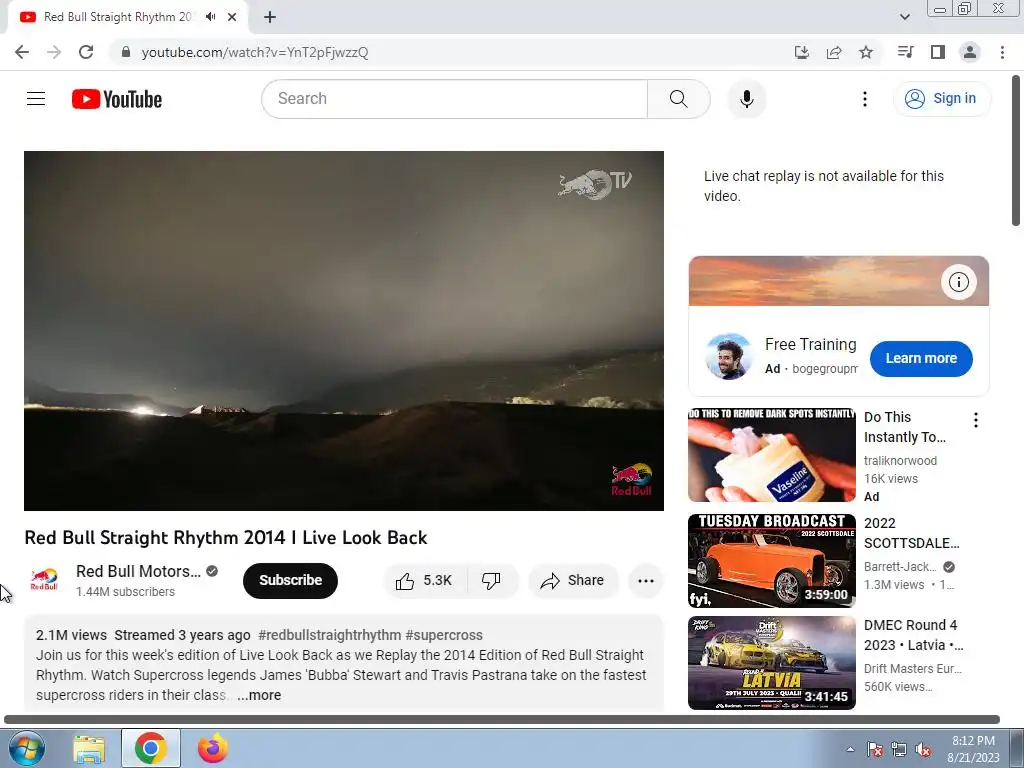Image resolution: width=1024 pixels, height=768 pixels.
Task: Open the Chrome profile avatar
Action: tap(970, 52)
